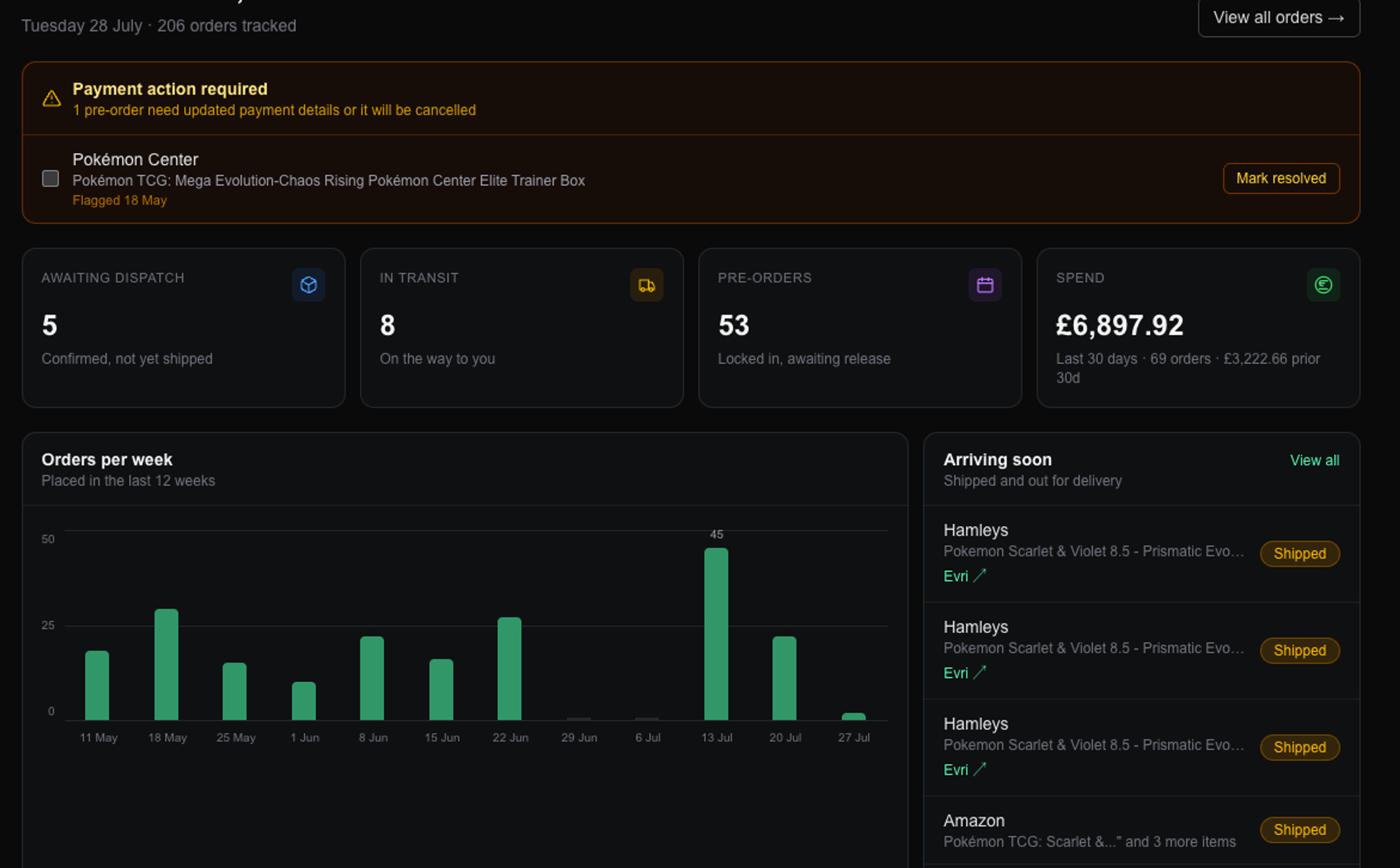Tick the Pokémon Center pre-order checkbox
This screenshot has width=1400, height=868.
point(51,178)
